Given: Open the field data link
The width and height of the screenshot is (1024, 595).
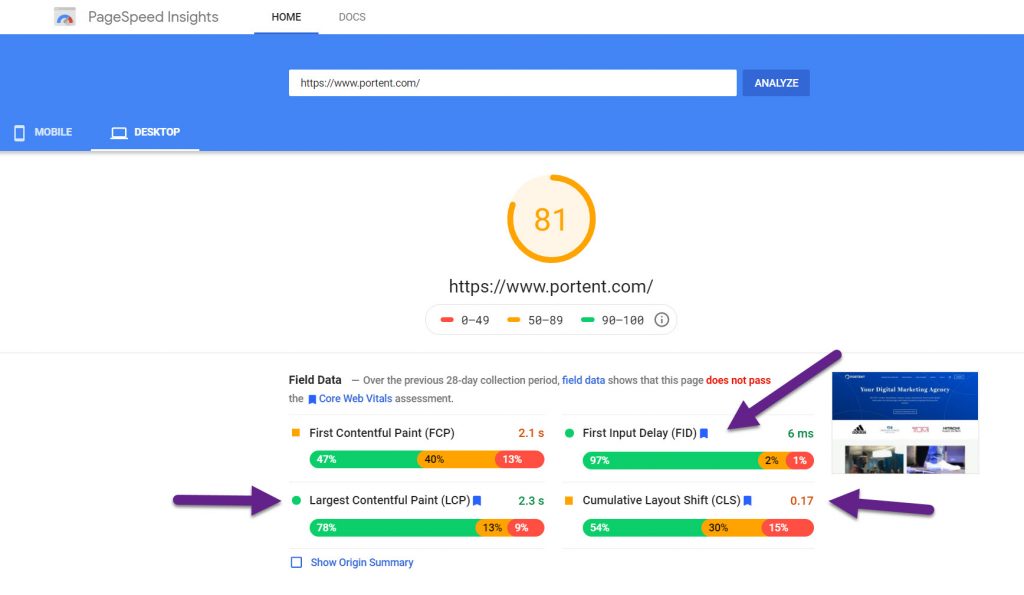Looking at the screenshot, I should point(583,380).
